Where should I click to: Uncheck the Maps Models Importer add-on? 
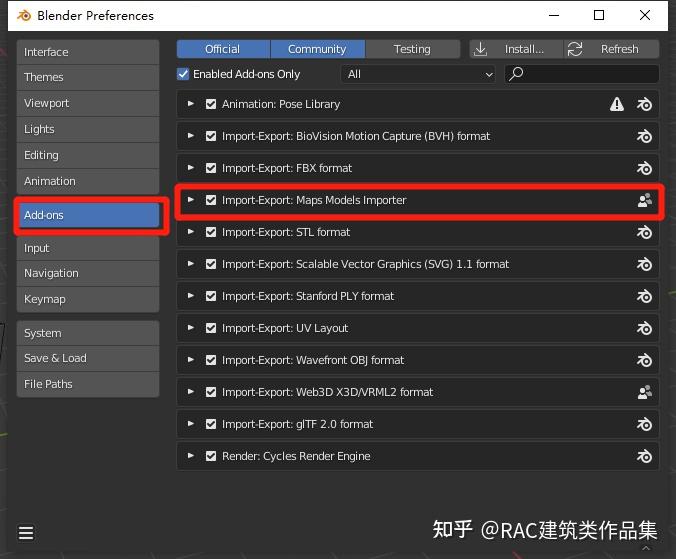pyautogui.click(x=211, y=200)
